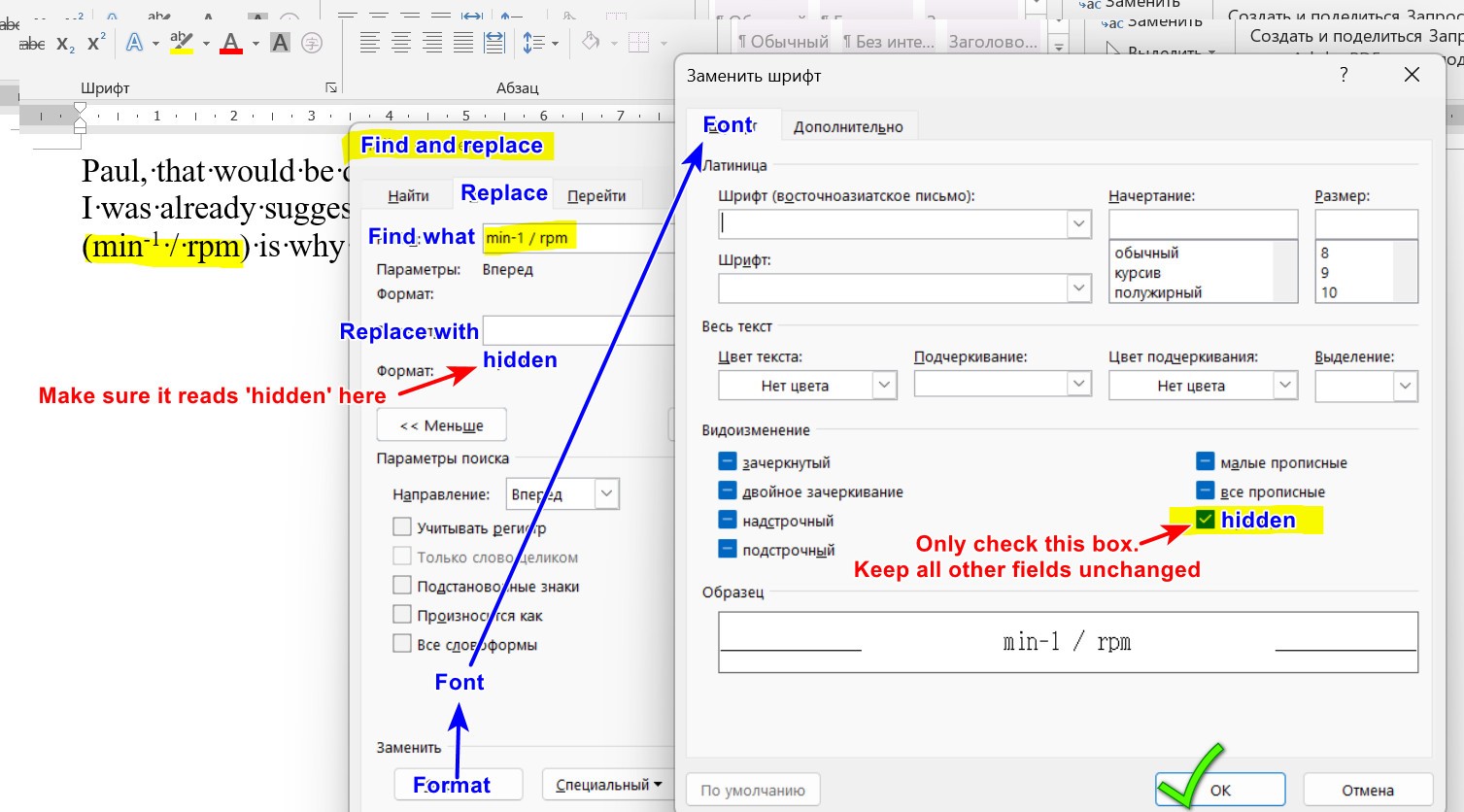The image size is (1464, 812).
Task: Open line spacing options icon
Action: [533, 43]
